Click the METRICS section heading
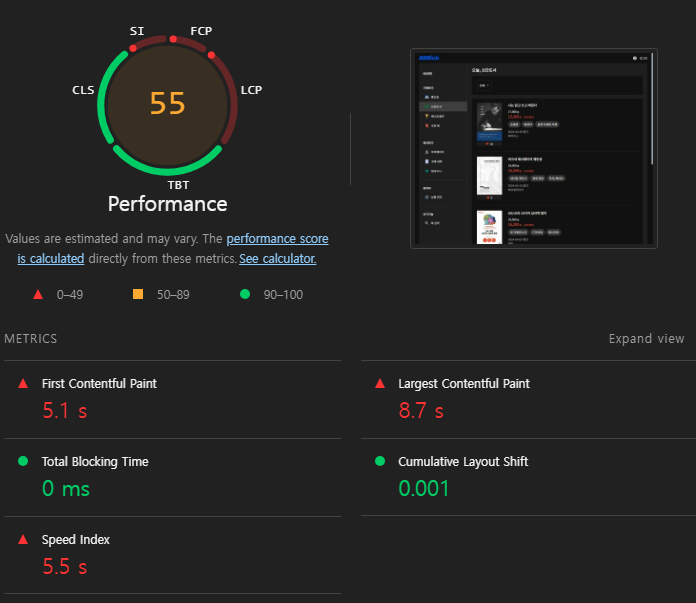696x603 pixels. [31, 339]
